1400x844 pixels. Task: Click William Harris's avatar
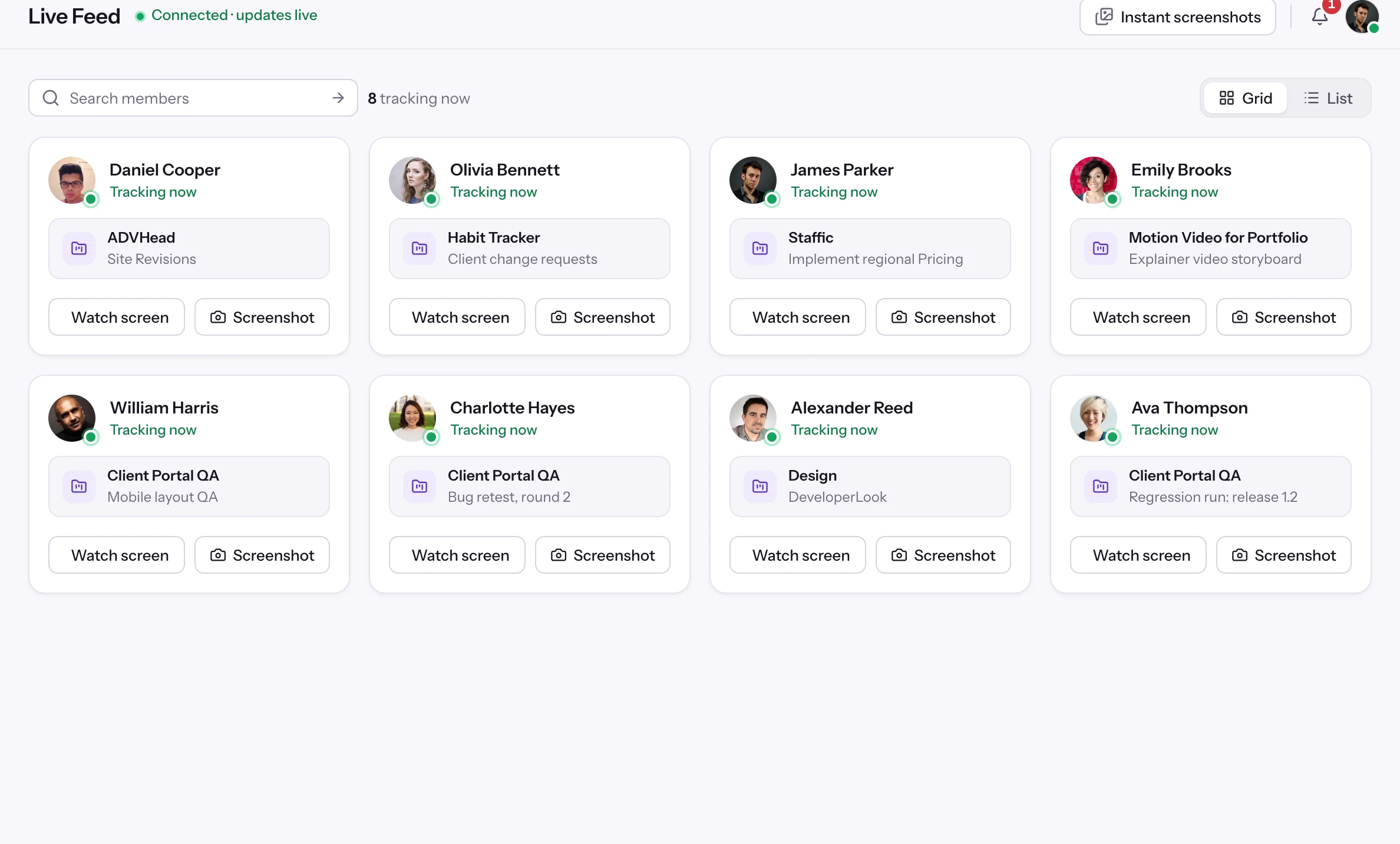click(72, 418)
